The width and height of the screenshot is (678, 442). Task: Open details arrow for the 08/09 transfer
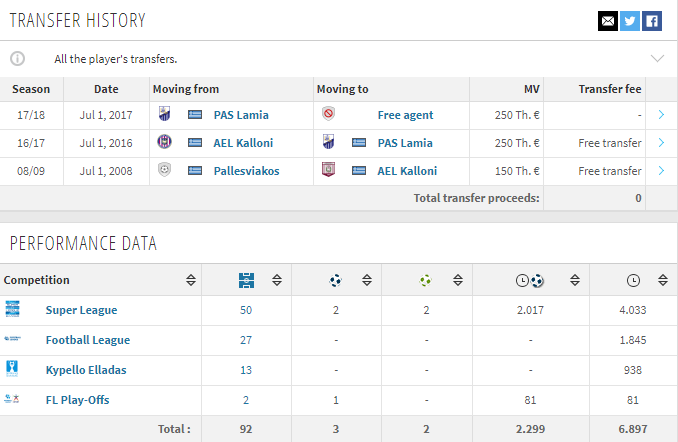pos(661,171)
